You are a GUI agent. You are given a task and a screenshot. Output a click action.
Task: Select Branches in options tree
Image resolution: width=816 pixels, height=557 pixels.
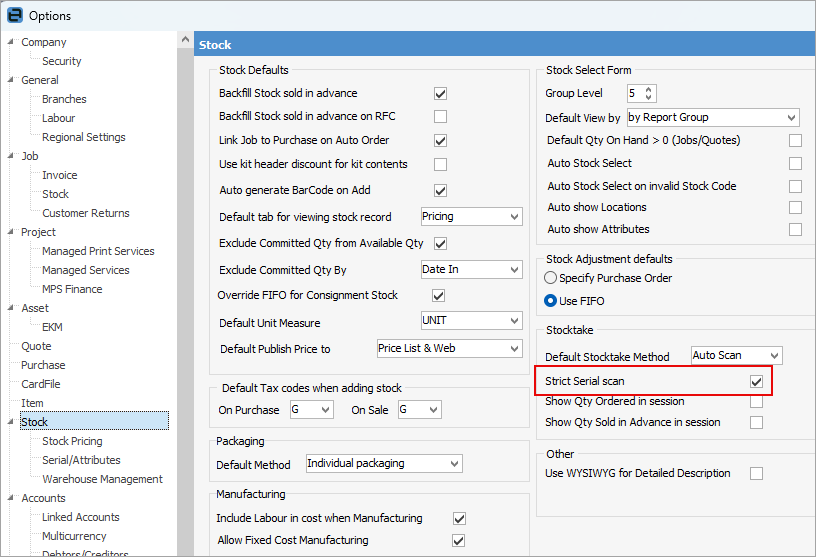pyautogui.click(x=64, y=99)
